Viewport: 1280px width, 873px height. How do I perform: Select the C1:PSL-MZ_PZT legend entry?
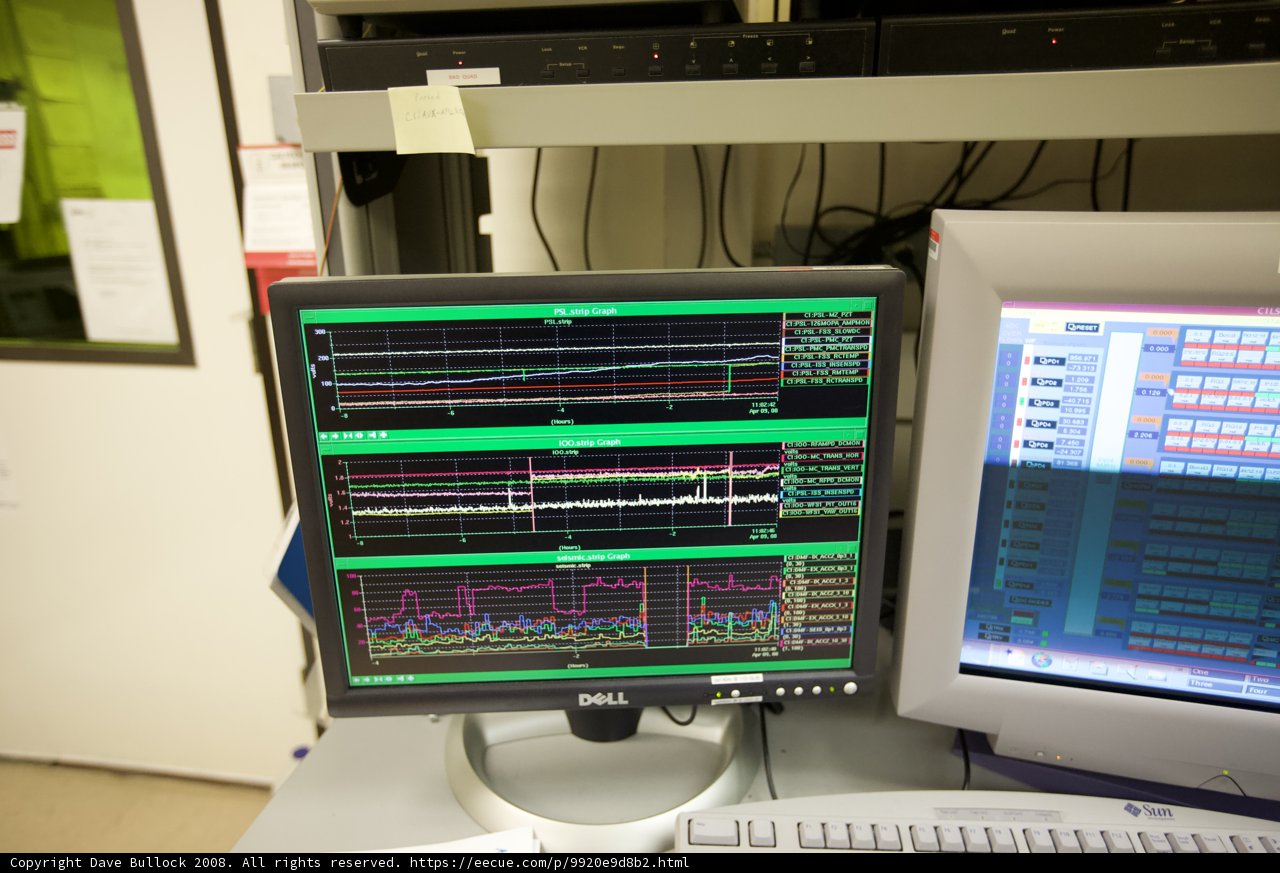[x=827, y=314]
